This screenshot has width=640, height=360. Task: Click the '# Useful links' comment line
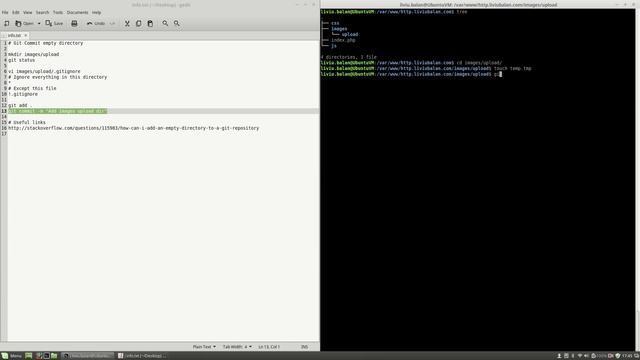[27, 122]
